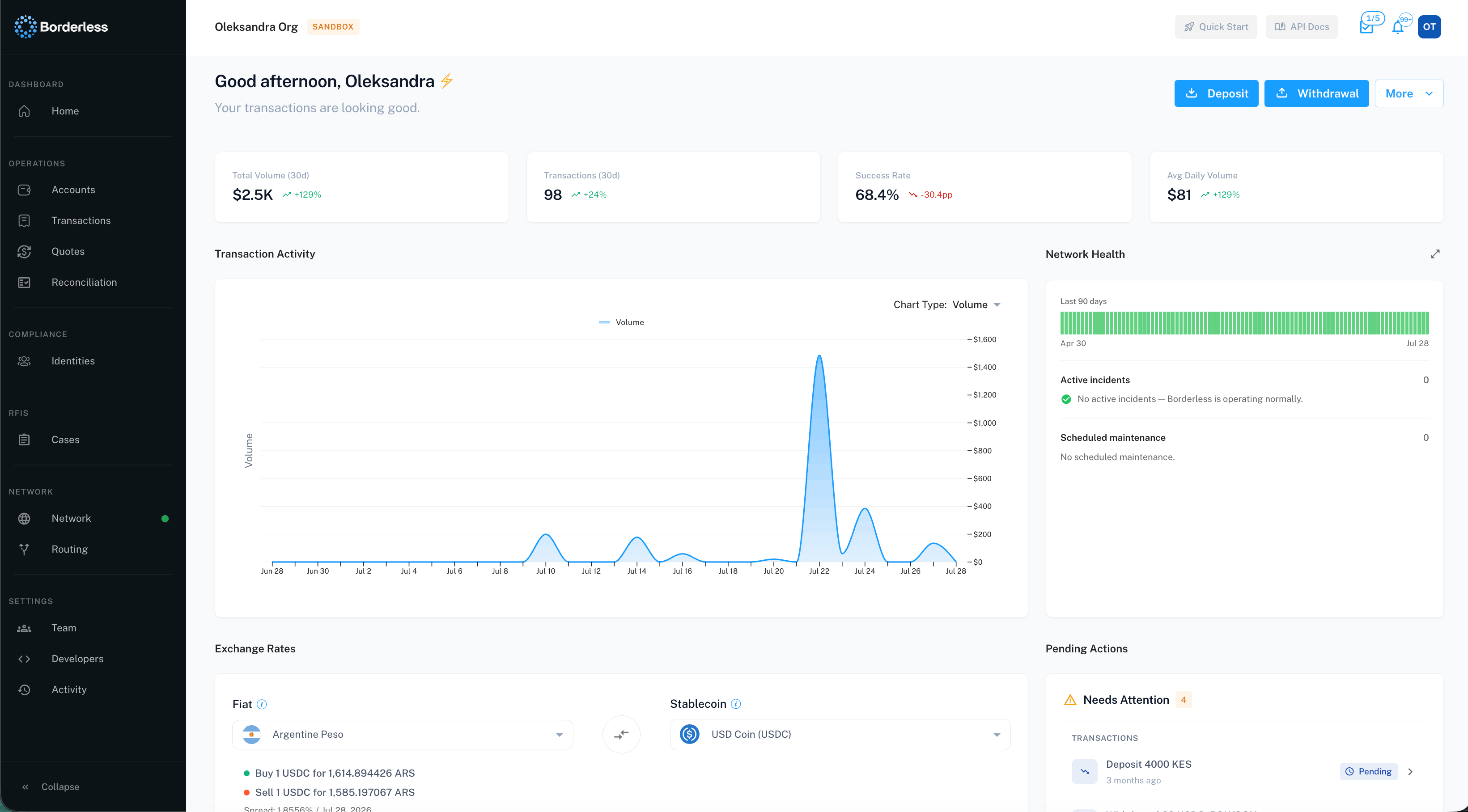Click the Total Volume (30d) card
The height and width of the screenshot is (812, 1468).
click(361, 187)
